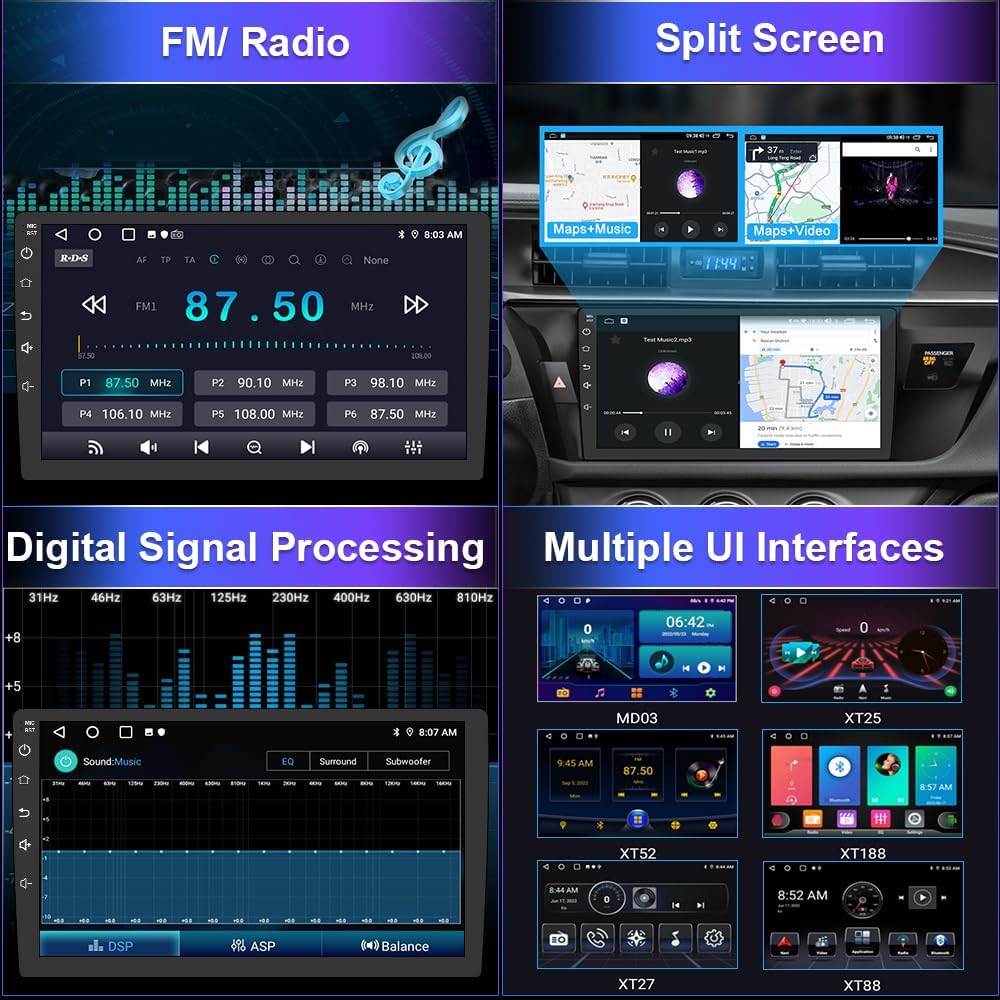Screen dimensions: 1000x1000
Task: Open the XT25 interface thumbnail
Action: [862, 649]
